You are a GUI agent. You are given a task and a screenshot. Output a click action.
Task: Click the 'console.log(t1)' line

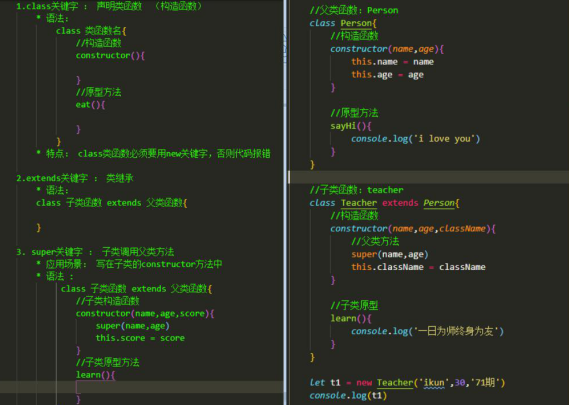(x=348, y=396)
